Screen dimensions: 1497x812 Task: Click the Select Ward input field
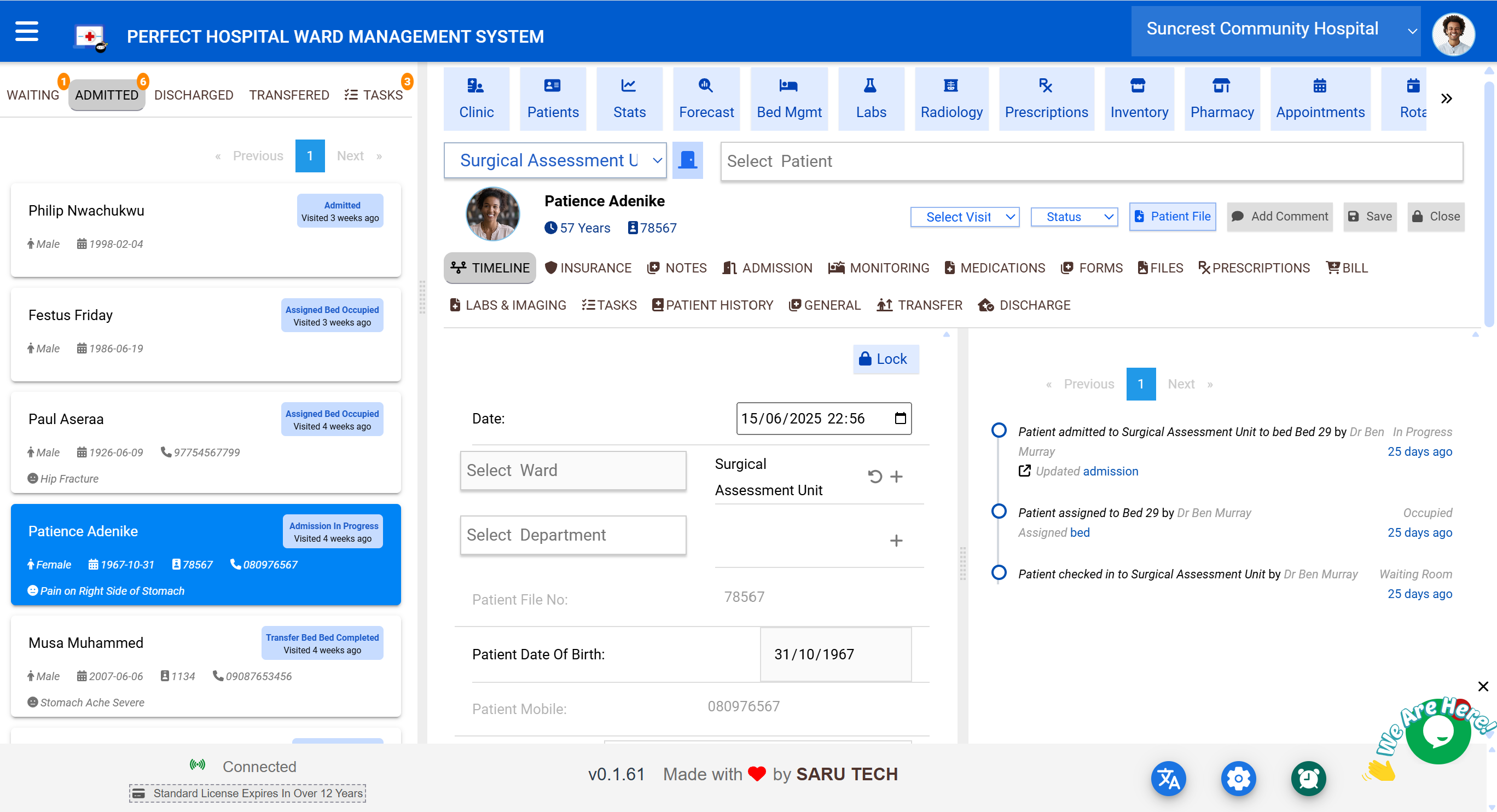pyautogui.click(x=573, y=470)
